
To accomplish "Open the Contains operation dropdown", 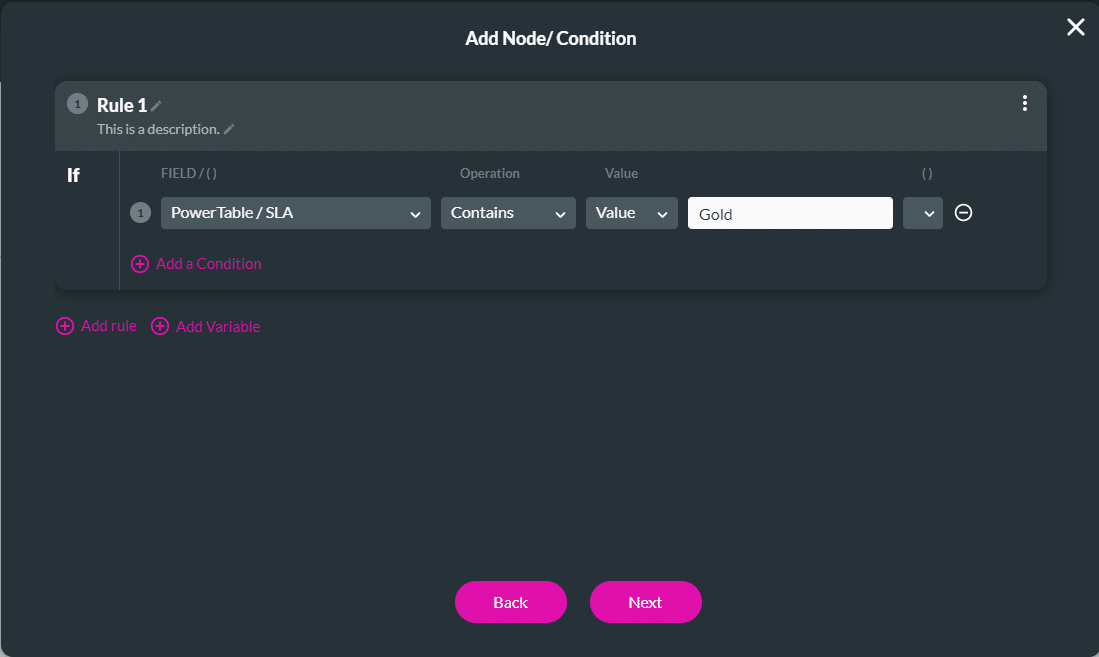I will coord(508,213).
